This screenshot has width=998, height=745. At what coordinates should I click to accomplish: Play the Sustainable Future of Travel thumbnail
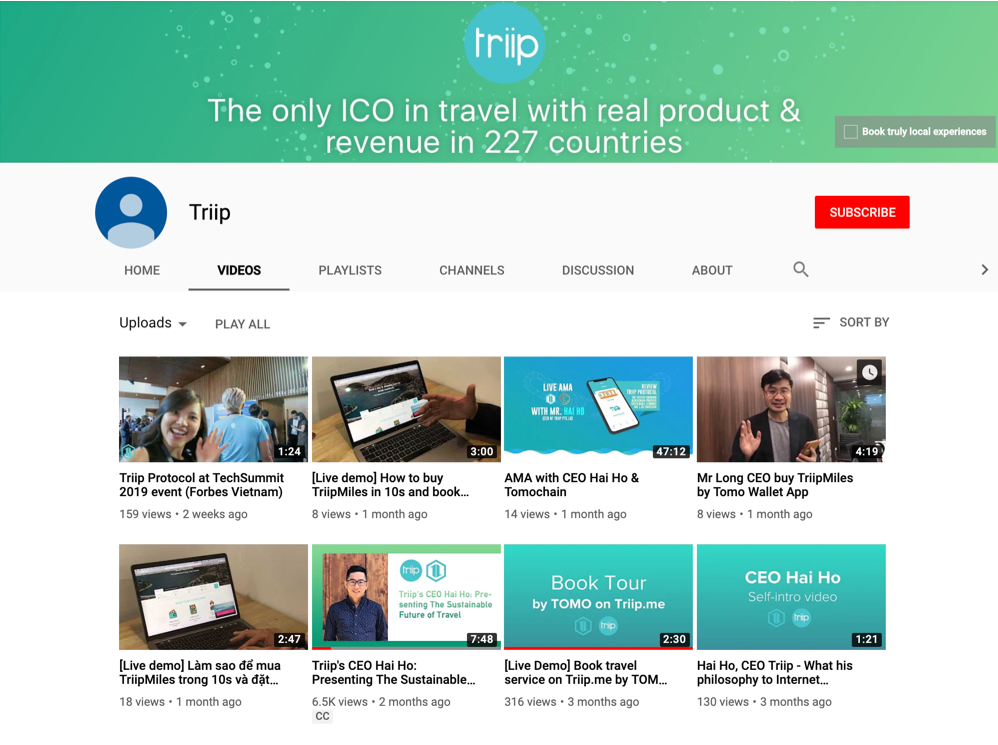point(406,597)
